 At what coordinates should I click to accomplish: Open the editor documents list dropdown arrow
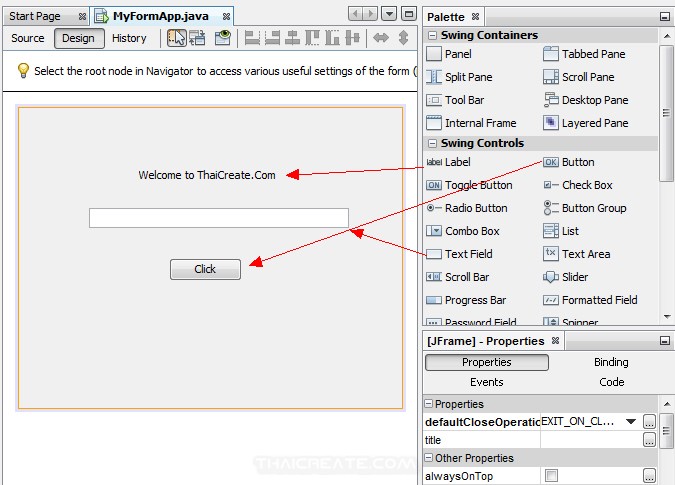pos(389,14)
